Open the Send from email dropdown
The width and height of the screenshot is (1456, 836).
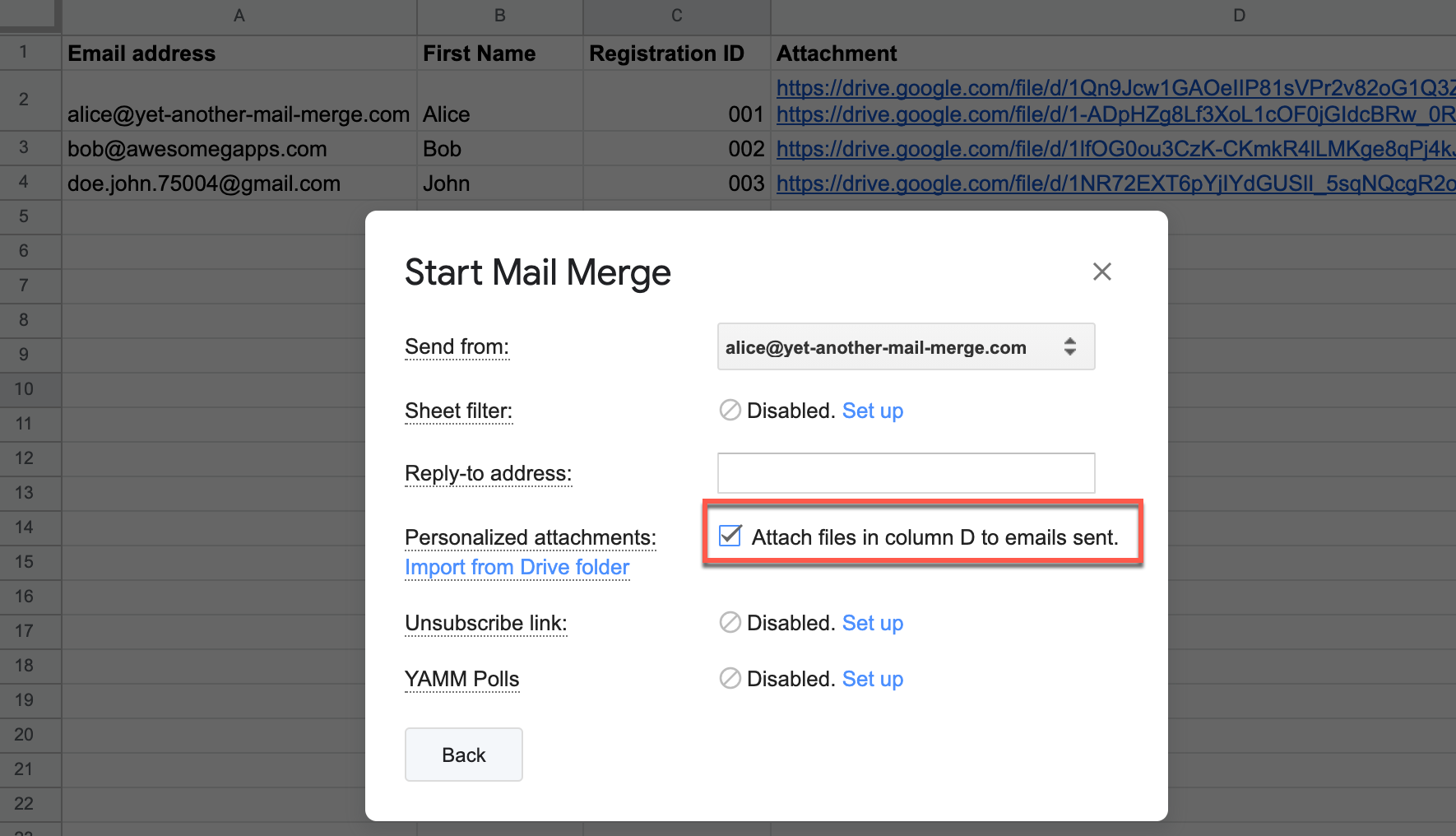pyautogui.click(x=906, y=347)
